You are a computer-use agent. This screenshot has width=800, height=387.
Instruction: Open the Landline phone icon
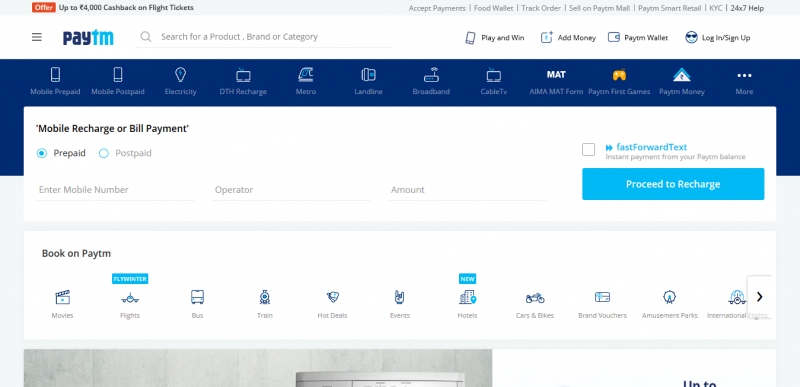368,75
